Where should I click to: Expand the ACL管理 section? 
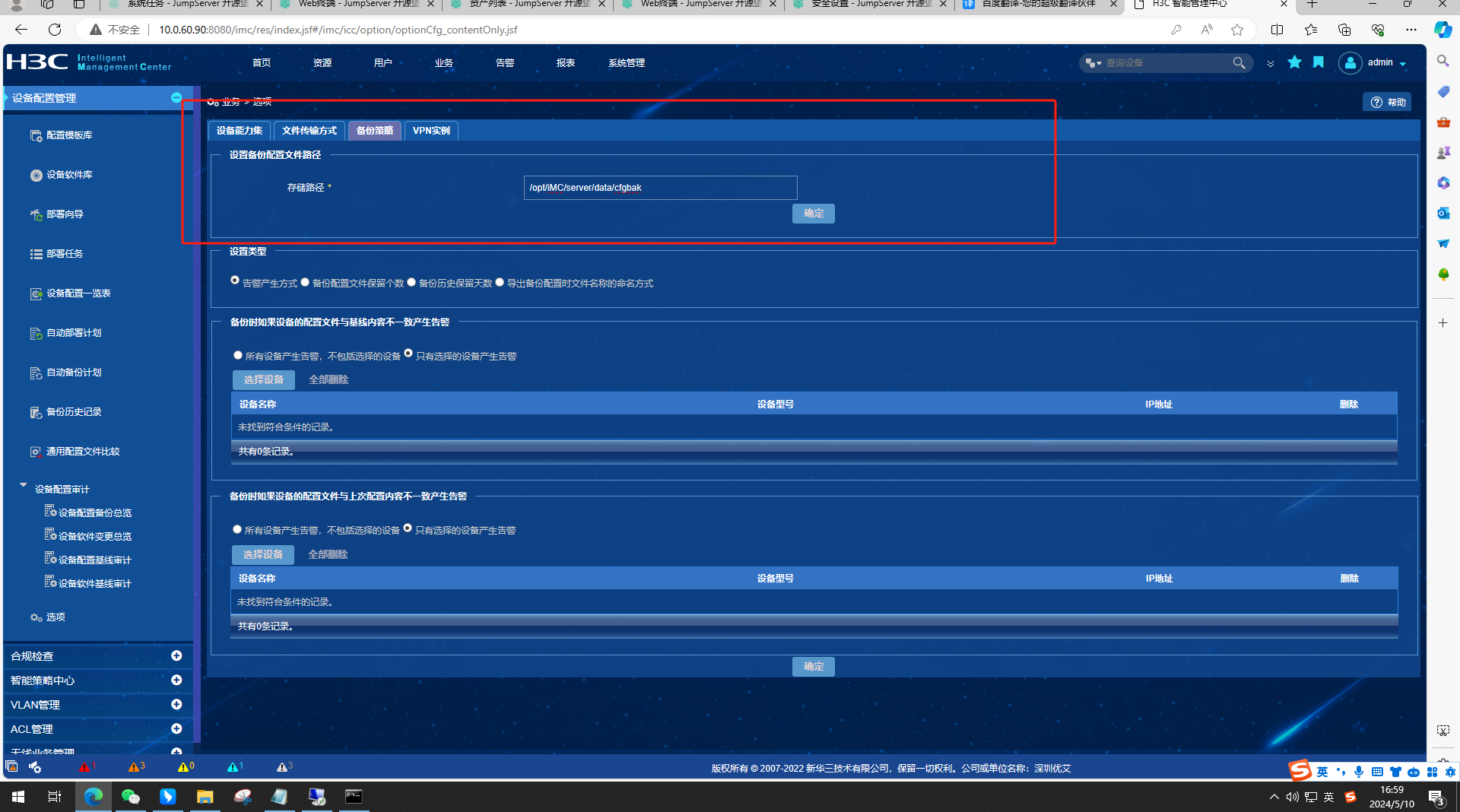click(x=176, y=728)
